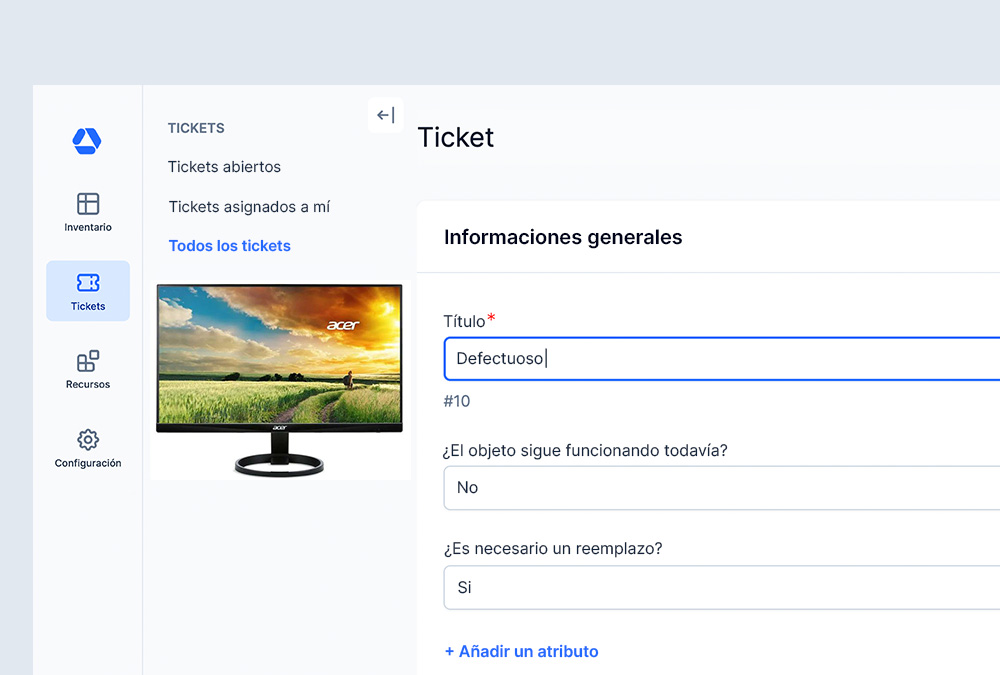Collapse the ticket list using the arrow icon
The width and height of the screenshot is (1000, 675).
(x=385, y=115)
